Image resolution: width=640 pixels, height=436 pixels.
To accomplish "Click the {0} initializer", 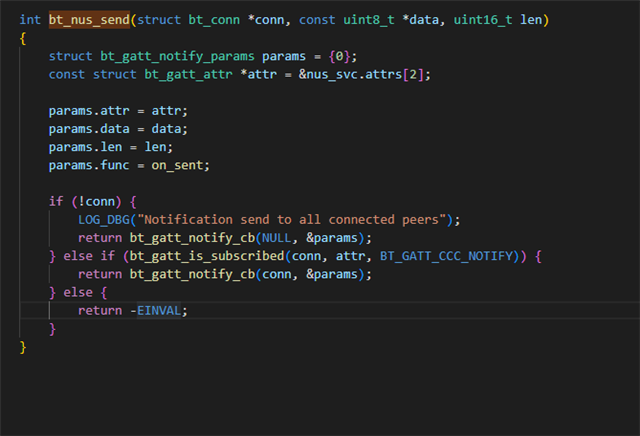I will click(339, 56).
